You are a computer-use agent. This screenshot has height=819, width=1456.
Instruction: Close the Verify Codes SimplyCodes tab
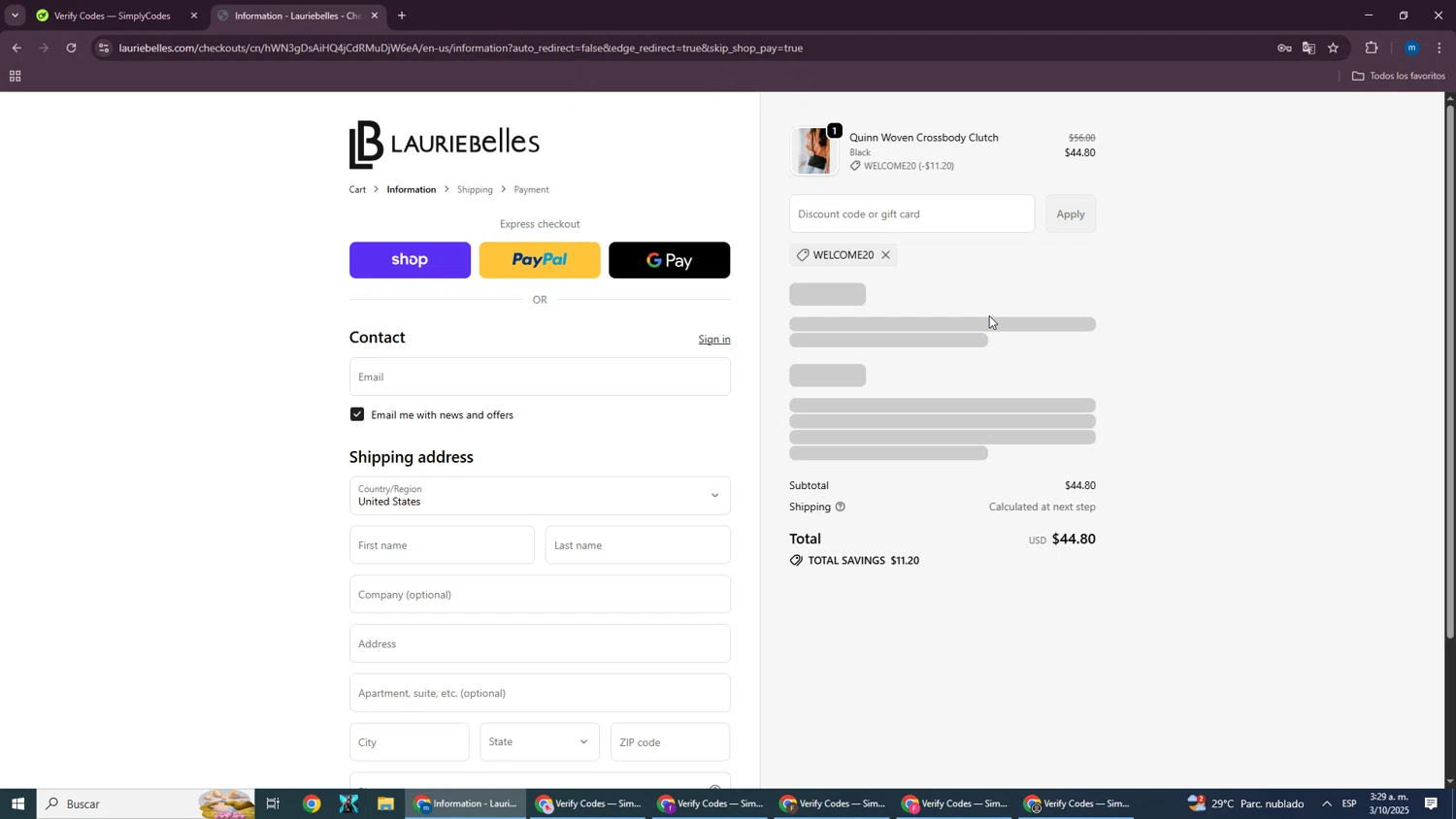pos(194,16)
